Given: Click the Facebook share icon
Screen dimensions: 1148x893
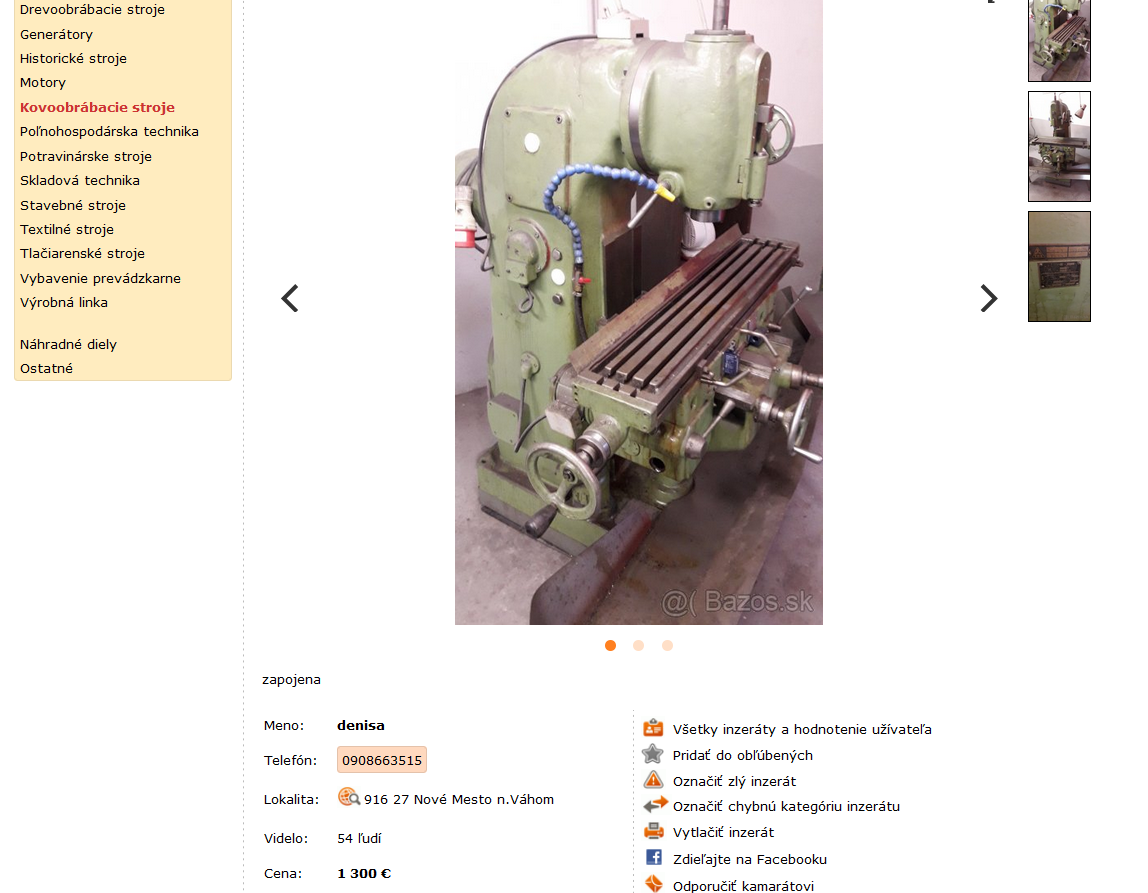Looking at the screenshot, I should point(654,858).
